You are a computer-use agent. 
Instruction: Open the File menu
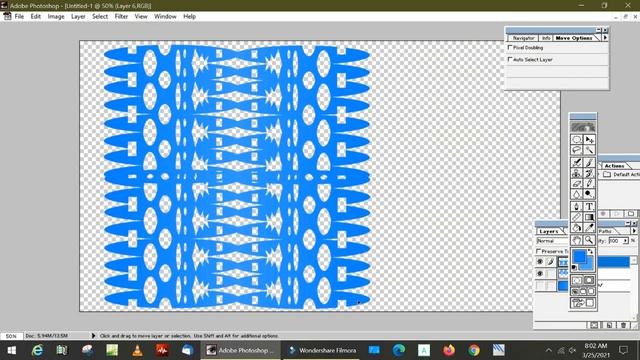coord(19,16)
